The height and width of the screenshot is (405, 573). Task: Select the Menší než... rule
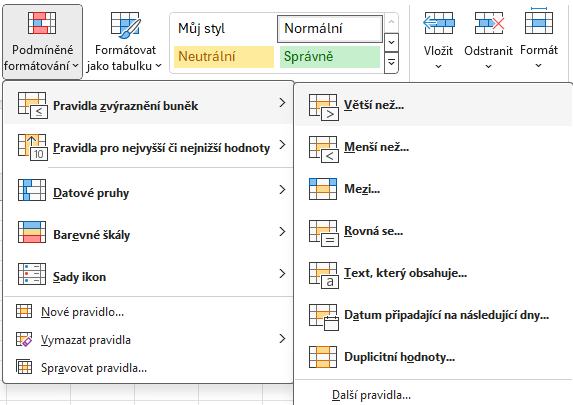click(x=433, y=148)
